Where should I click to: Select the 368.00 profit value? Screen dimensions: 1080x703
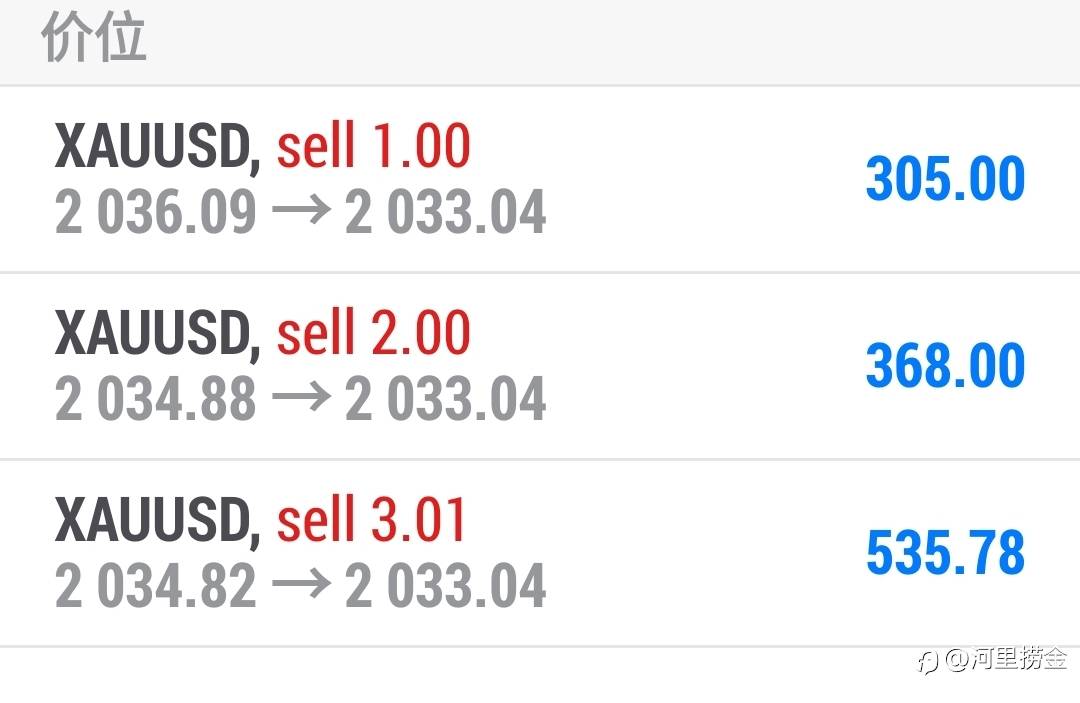tap(945, 366)
